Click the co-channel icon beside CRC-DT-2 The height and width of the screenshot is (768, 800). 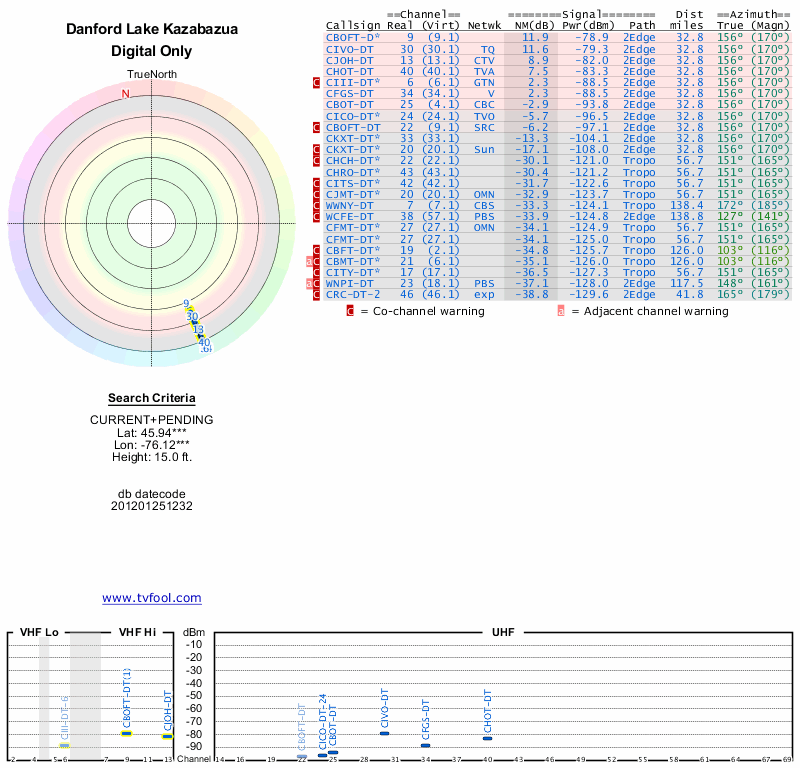point(316,295)
